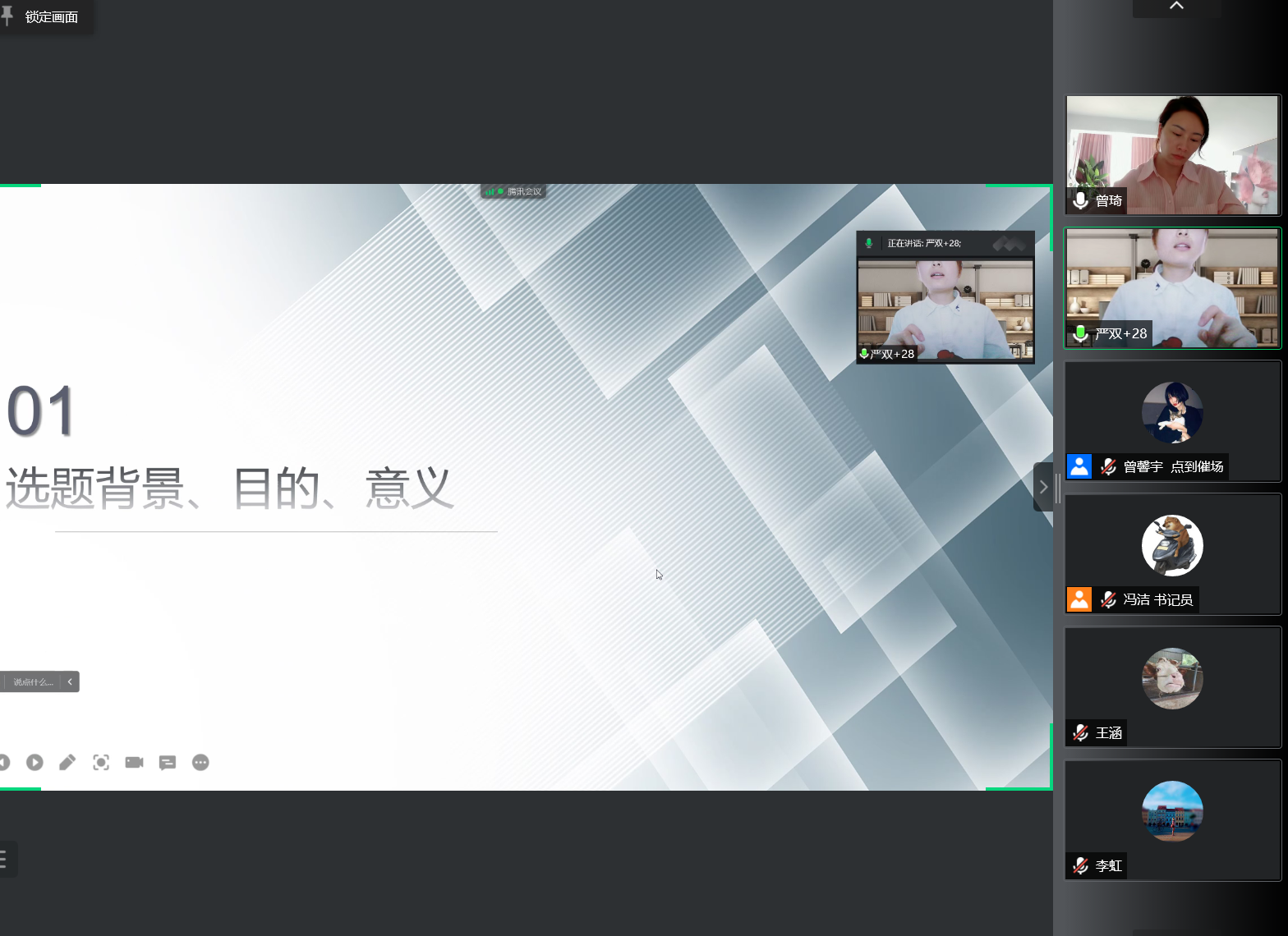The height and width of the screenshot is (936, 1288).
Task: Click the 说点什么 message input field
Action: click(33, 681)
